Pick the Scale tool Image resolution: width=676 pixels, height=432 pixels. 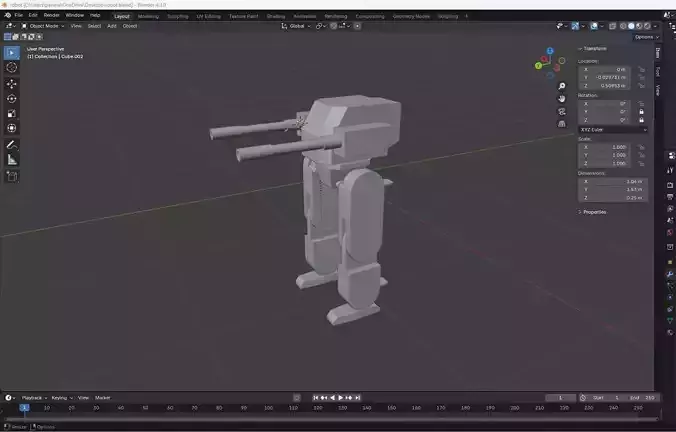pyautogui.click(x=12, y=114)
